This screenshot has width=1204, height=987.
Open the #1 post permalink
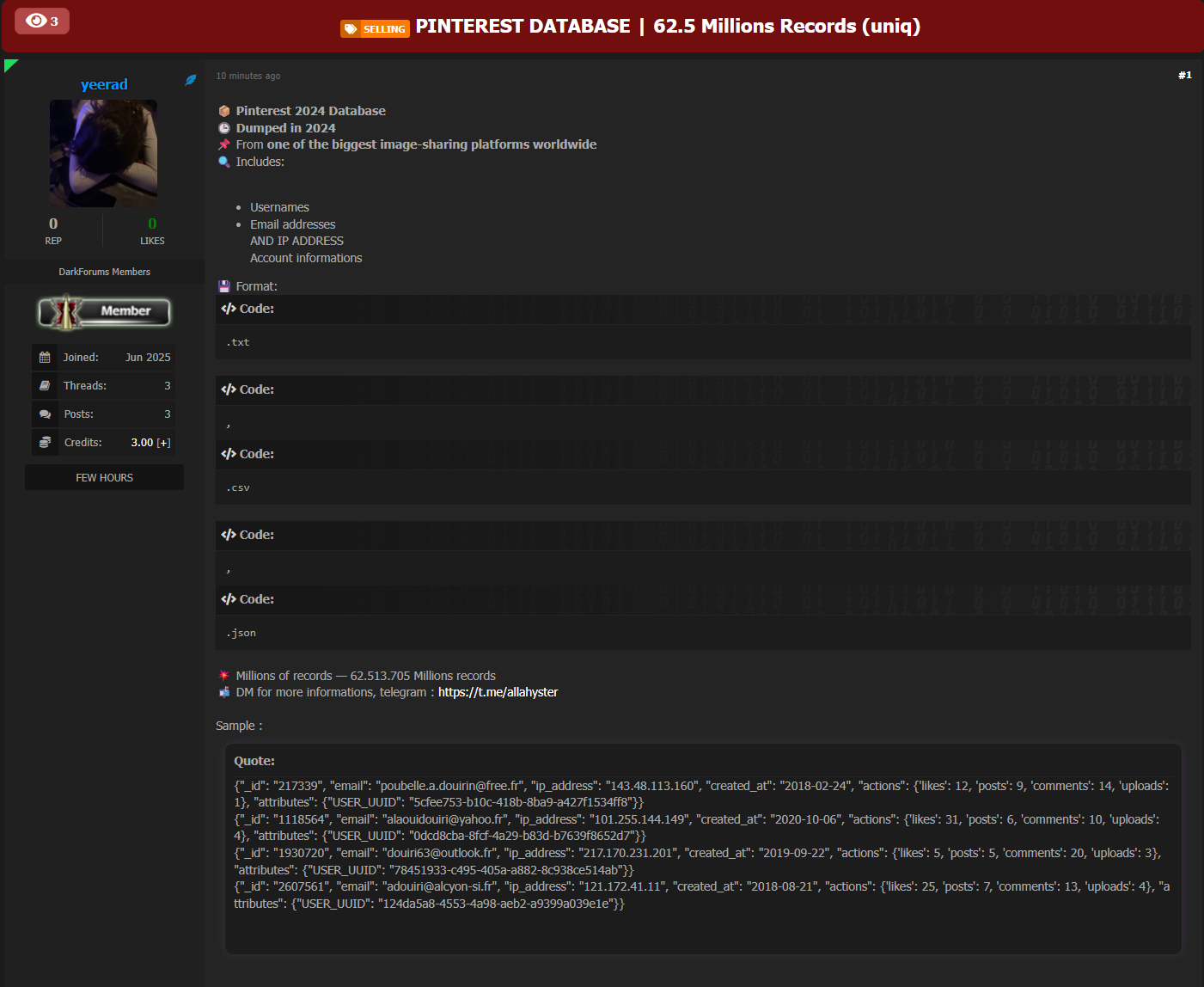(x=1184, y=76)
